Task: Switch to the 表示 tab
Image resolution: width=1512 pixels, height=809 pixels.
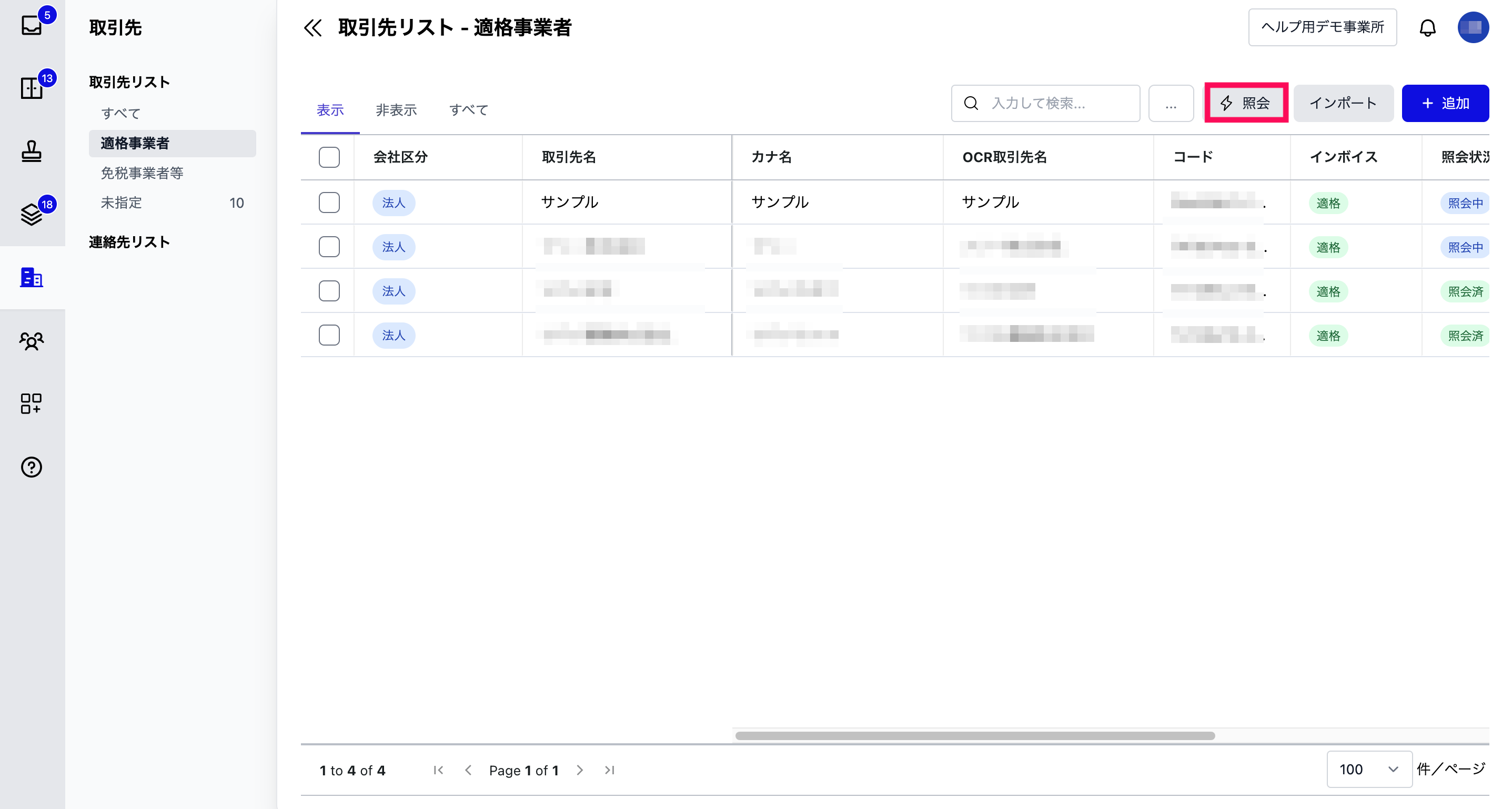Action: tap(330, 110)
